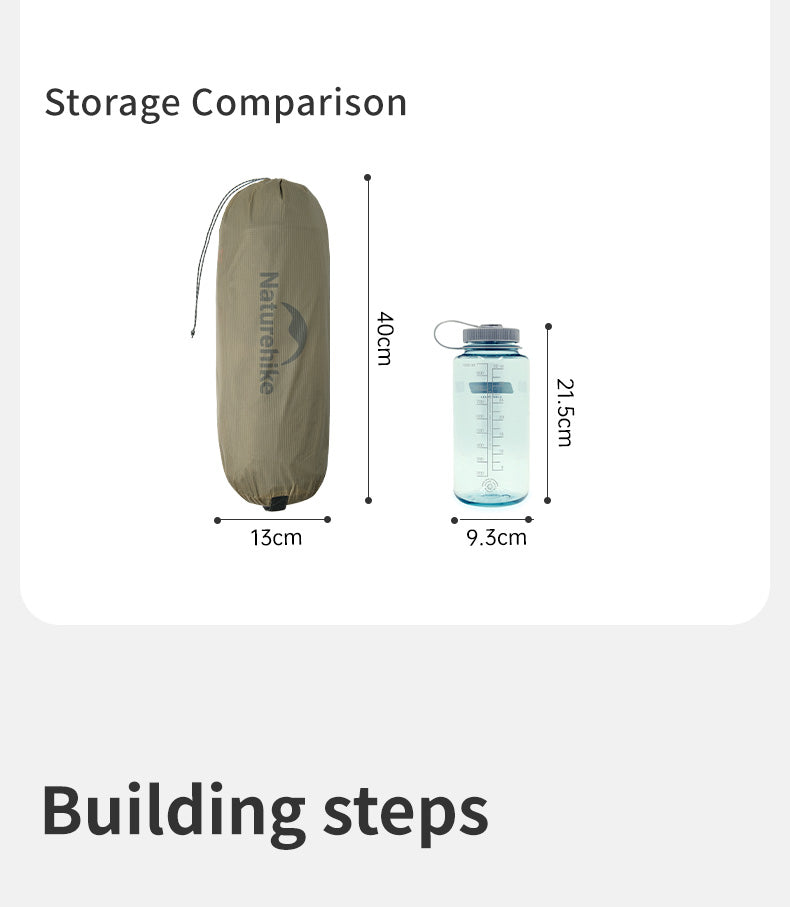Viewport: 790px width, 907px height.
Task: Click the 13cm width label
Action: coord(276,538)
